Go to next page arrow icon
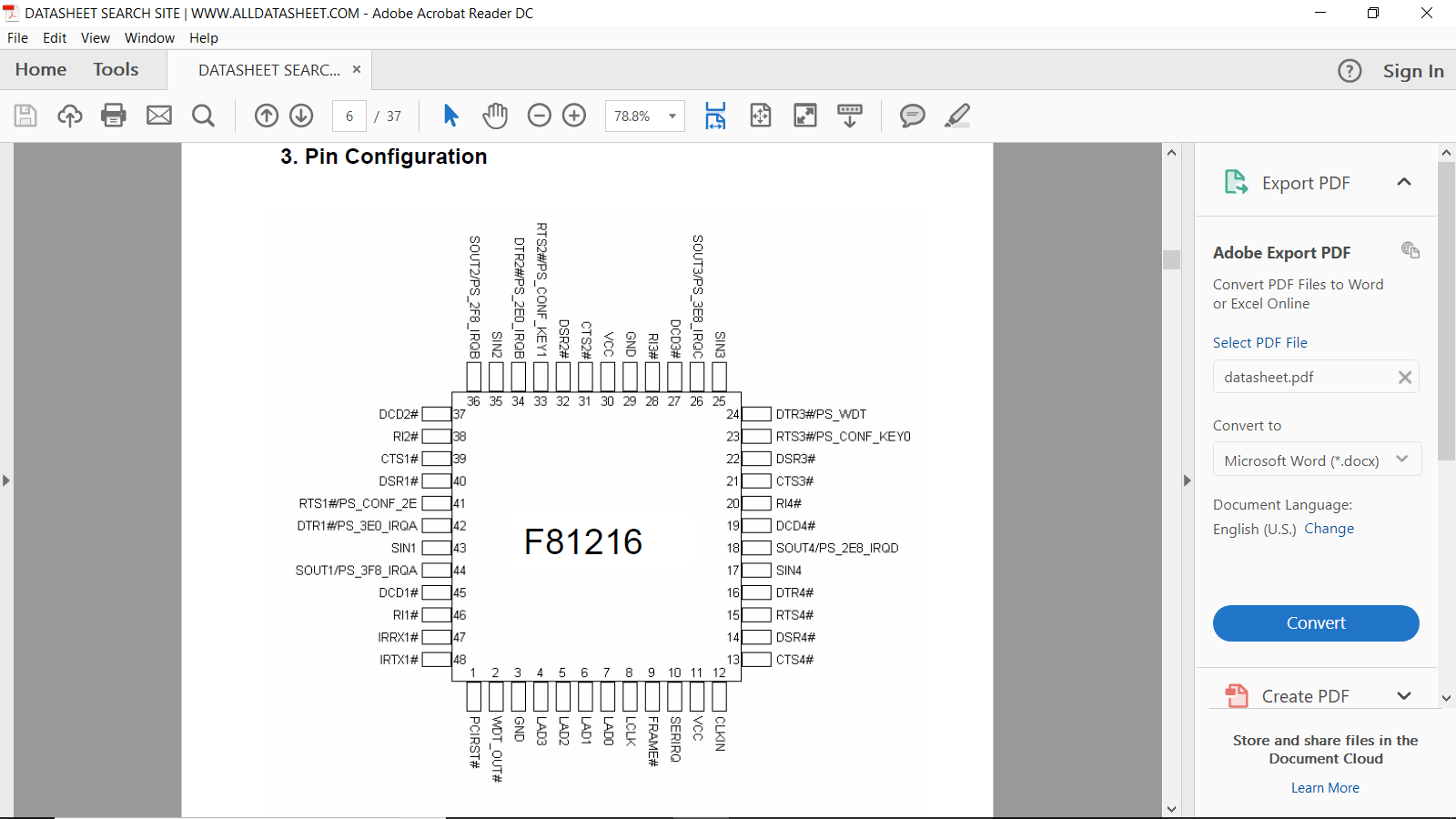The height and width of the screenshot is (819, 1456). [301, 116]
